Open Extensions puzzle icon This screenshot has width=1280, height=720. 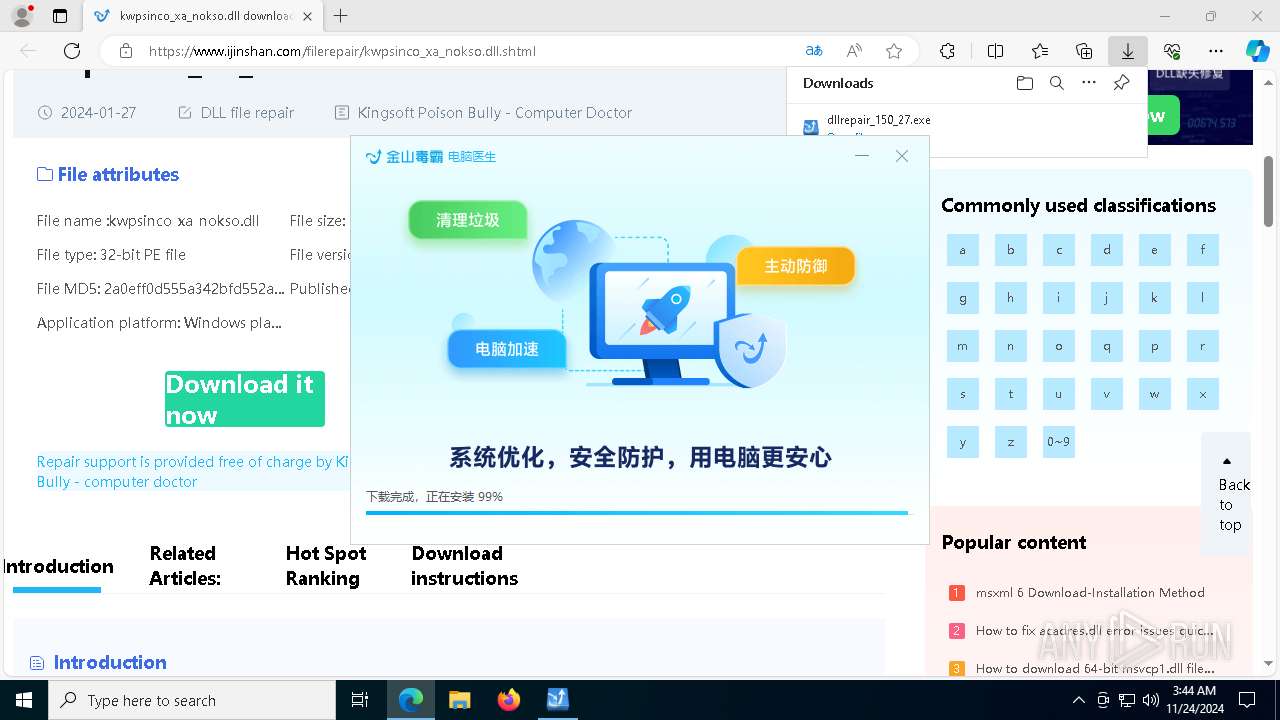(947, 51)
